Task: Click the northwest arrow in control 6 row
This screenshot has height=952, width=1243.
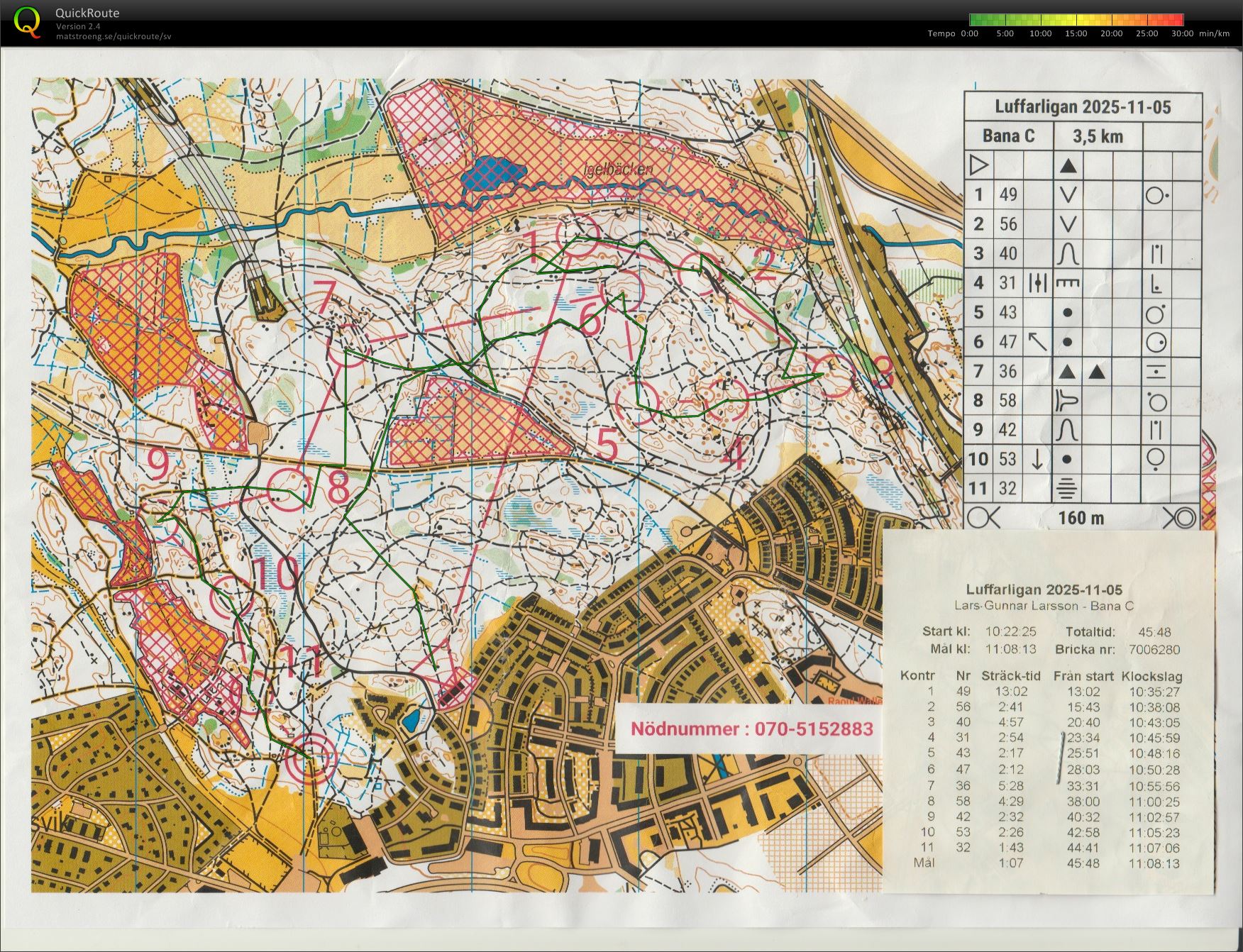Action: (1037, 342)
